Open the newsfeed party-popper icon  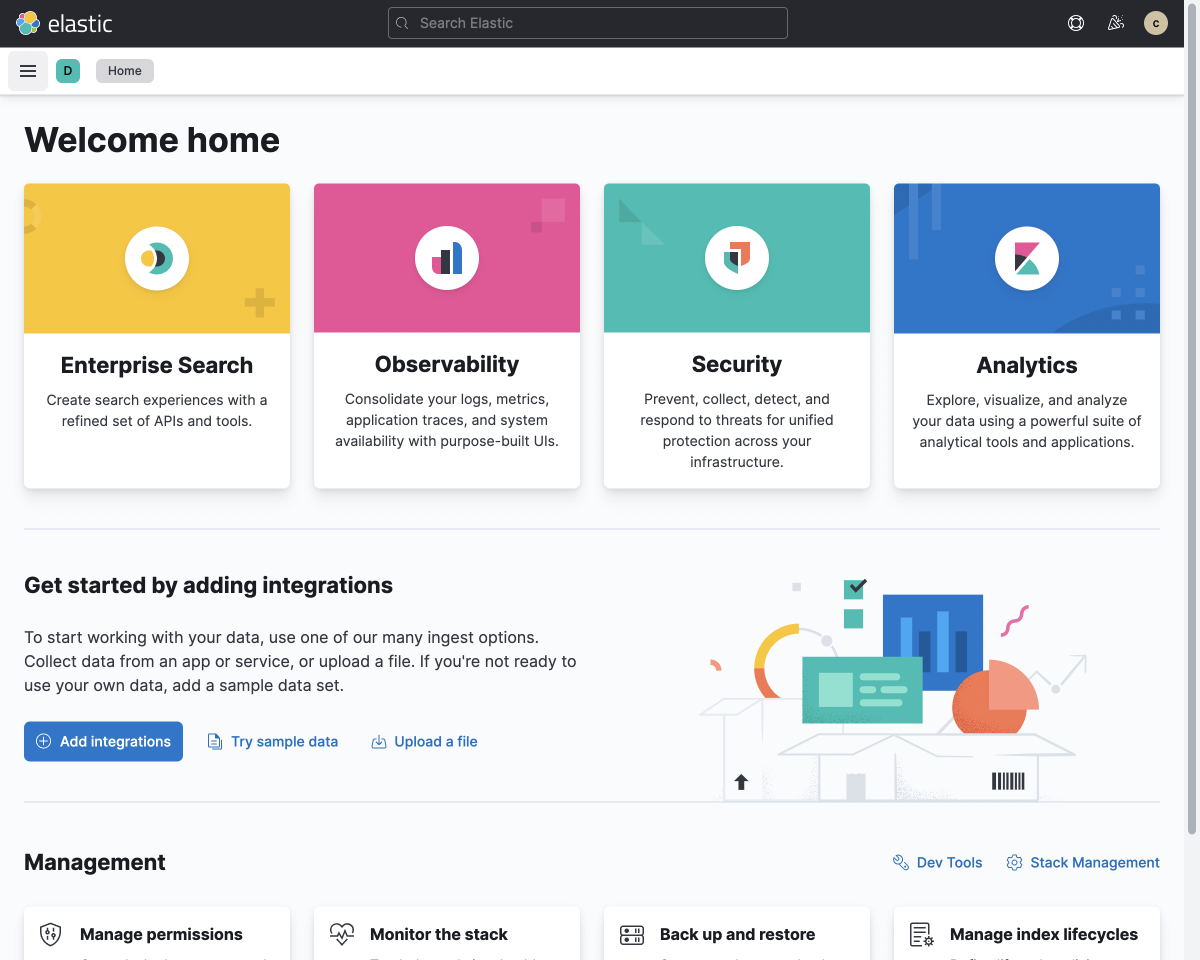(1116, 23)
